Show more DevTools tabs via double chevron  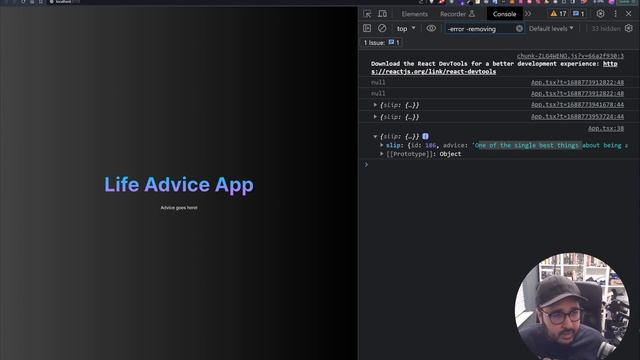528,14
